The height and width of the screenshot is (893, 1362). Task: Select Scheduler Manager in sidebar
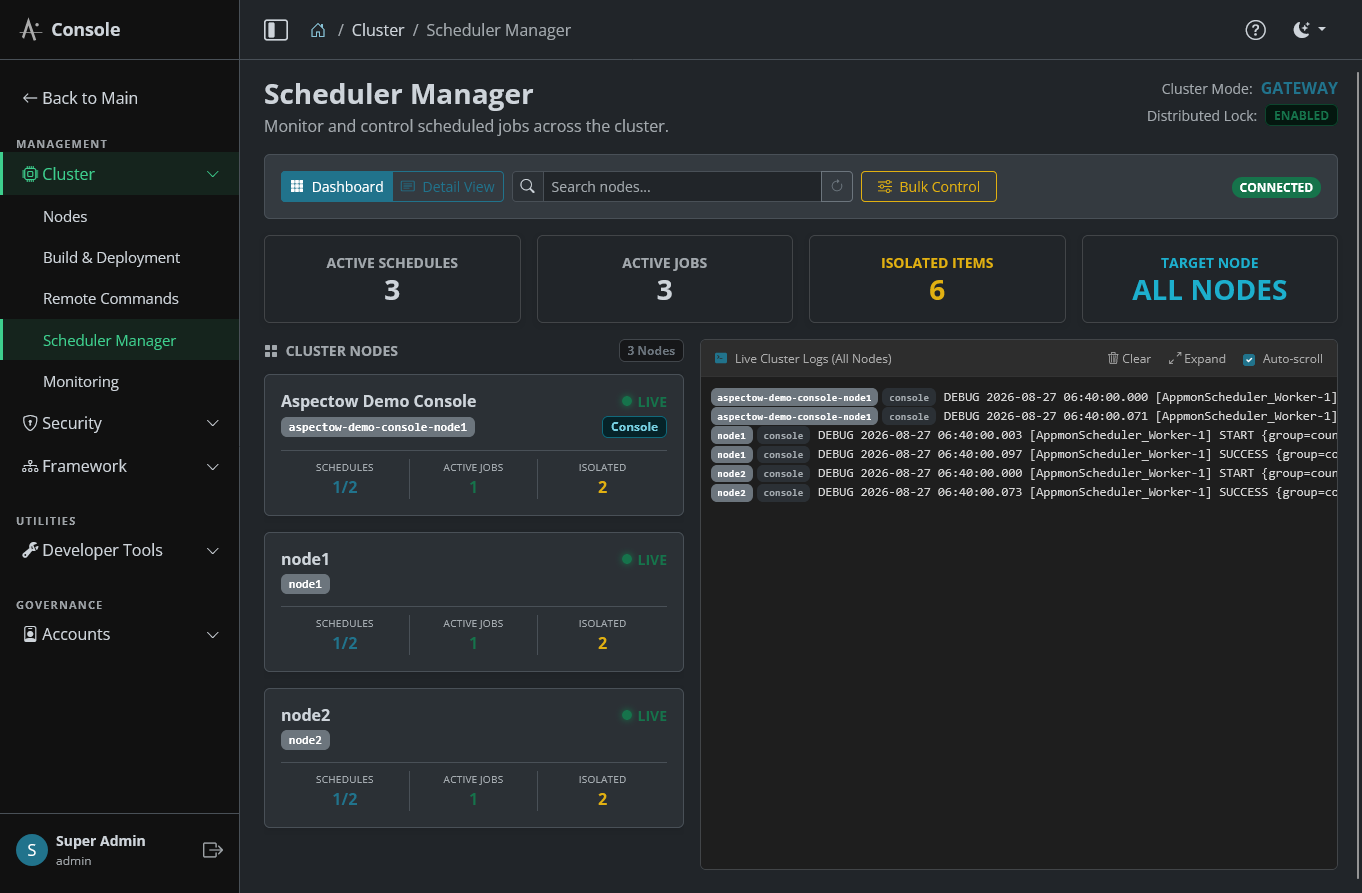click(x=120, y=340)
